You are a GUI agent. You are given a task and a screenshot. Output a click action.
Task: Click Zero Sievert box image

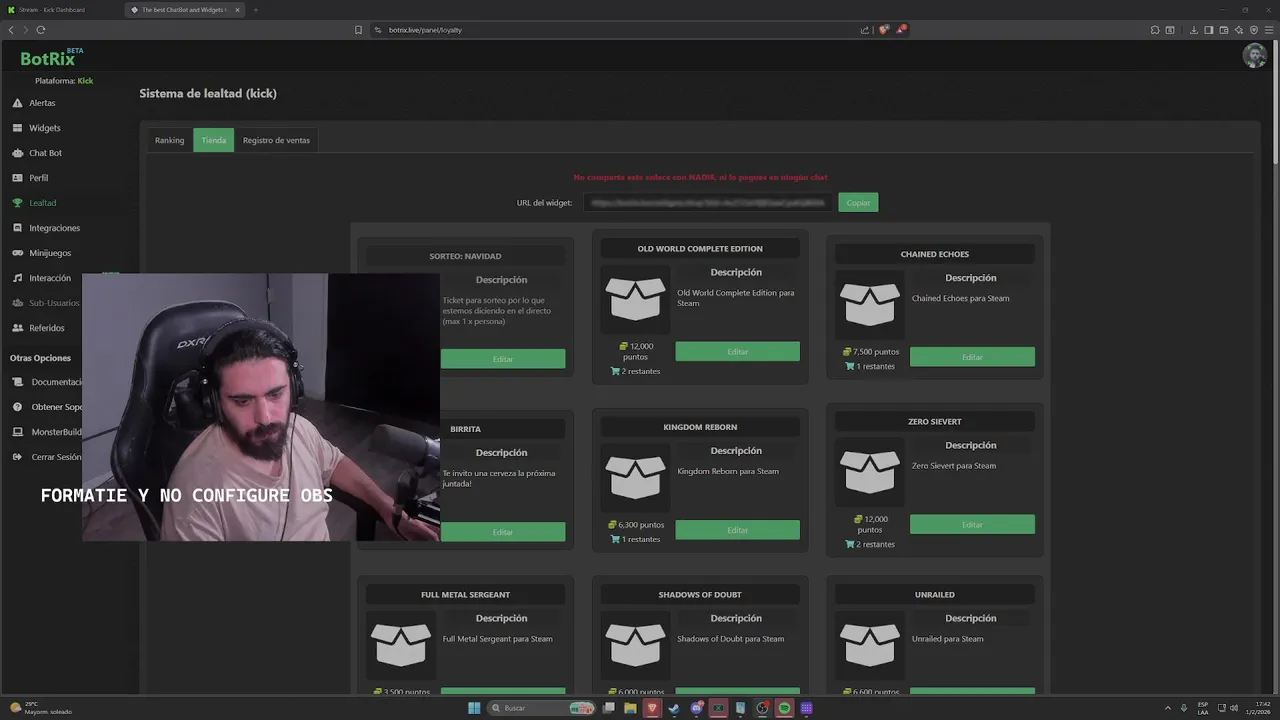pyautogui.click(x=870, y=471)
